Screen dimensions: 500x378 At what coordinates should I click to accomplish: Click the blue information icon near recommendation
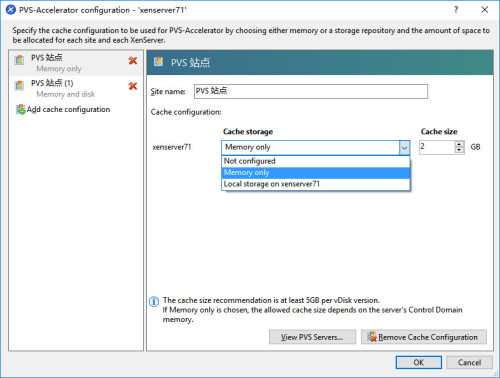click(x=154, y=302)
